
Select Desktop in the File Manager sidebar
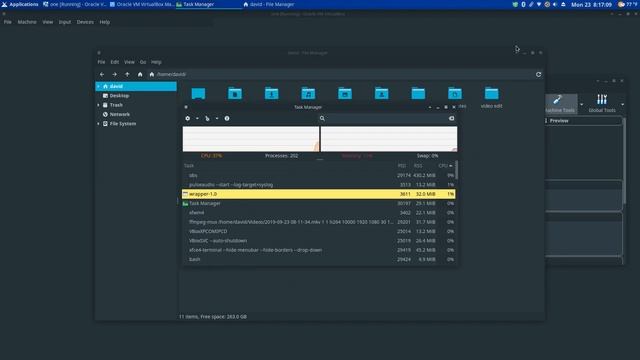pyautogui.click(x=136, y=96)
